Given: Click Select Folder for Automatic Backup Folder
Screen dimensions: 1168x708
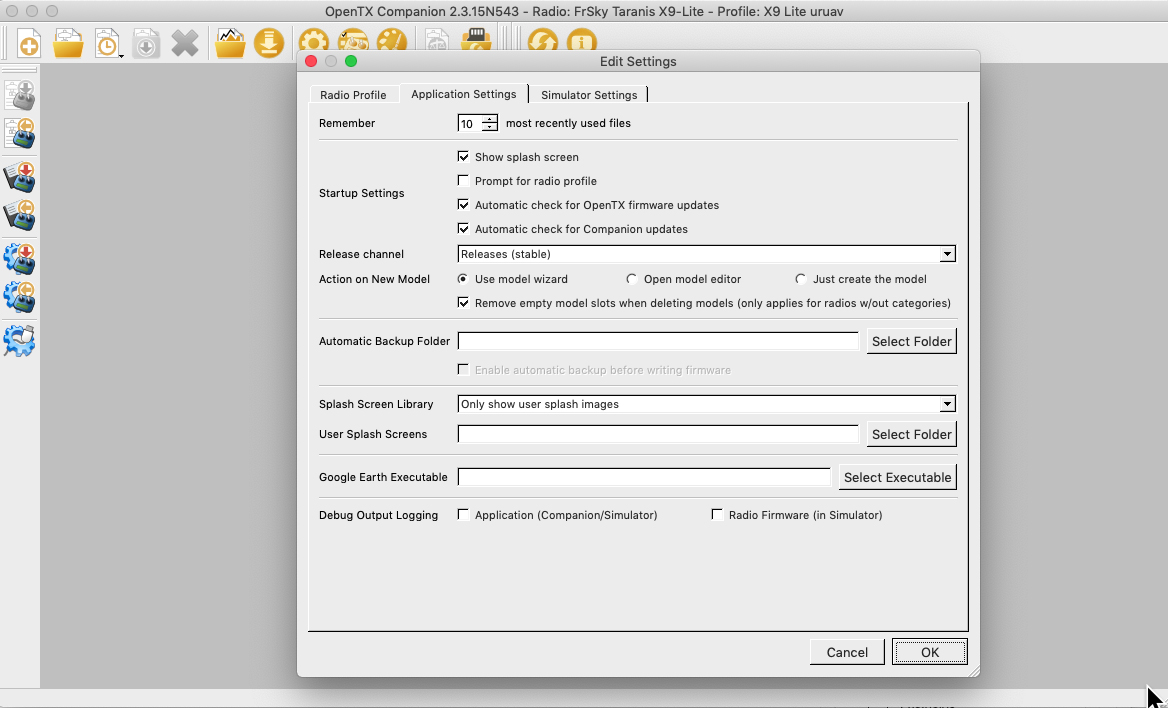Looking at the screenshot, I should point(912,341).
